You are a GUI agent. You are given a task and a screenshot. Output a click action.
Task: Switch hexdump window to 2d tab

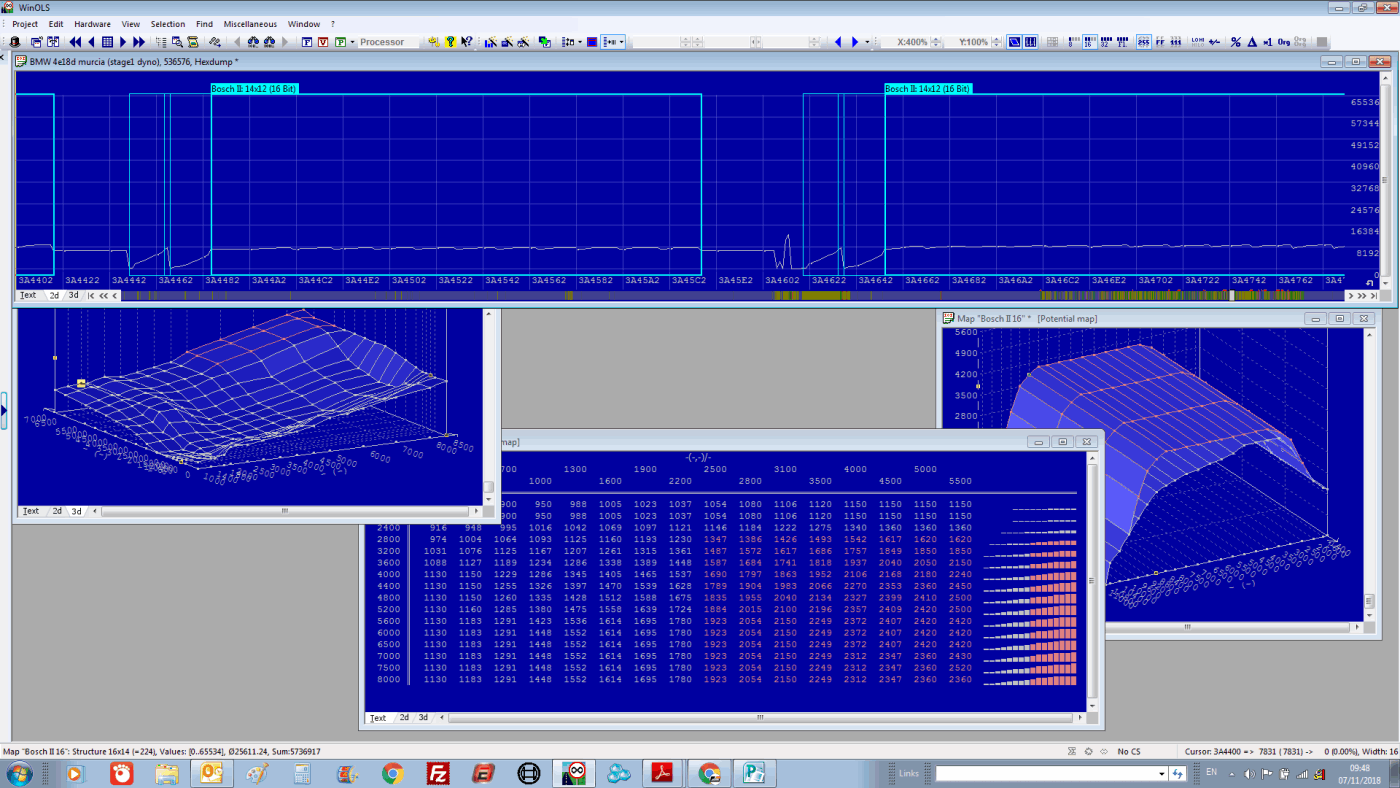(x=55, y=295)
